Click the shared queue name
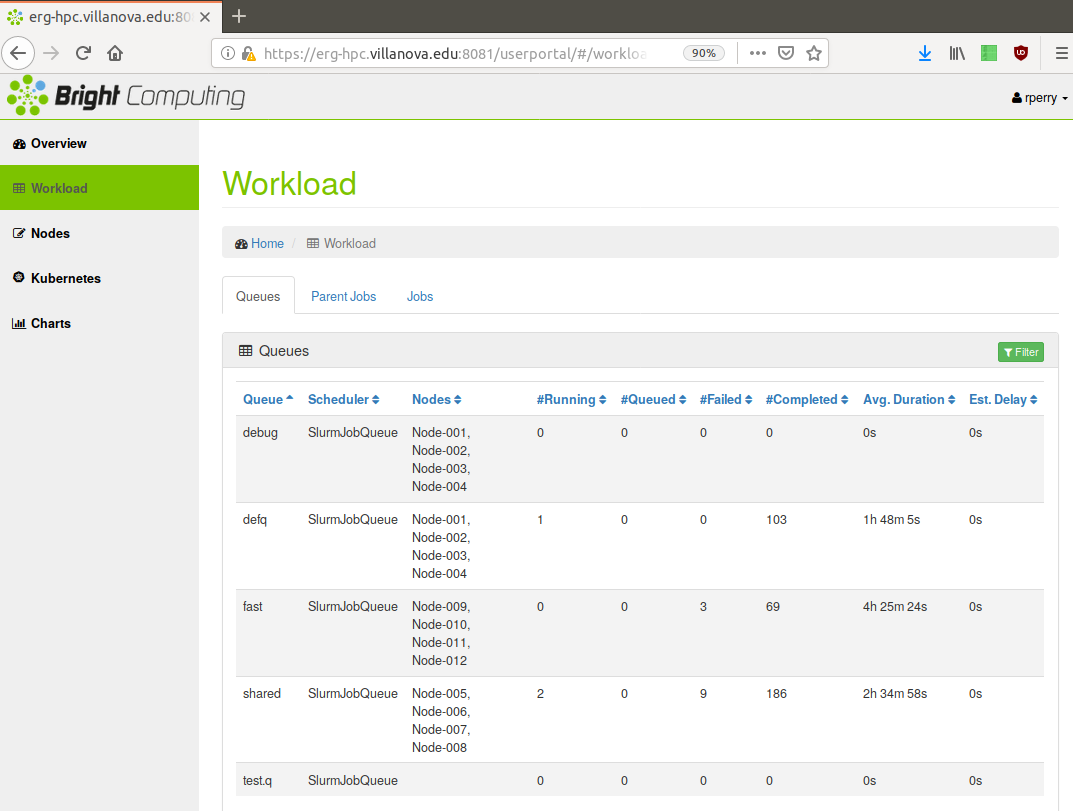This screenshot has height=811, width=1073. tap(261, 693)
